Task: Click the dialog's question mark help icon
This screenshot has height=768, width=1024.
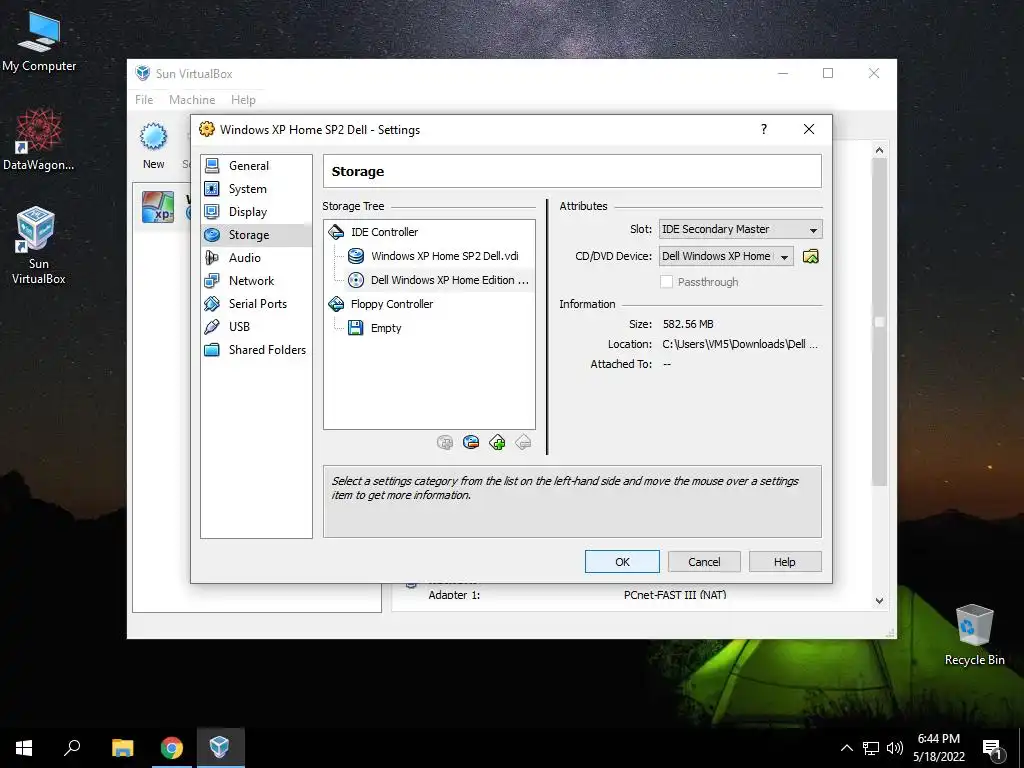Action: 763,129
